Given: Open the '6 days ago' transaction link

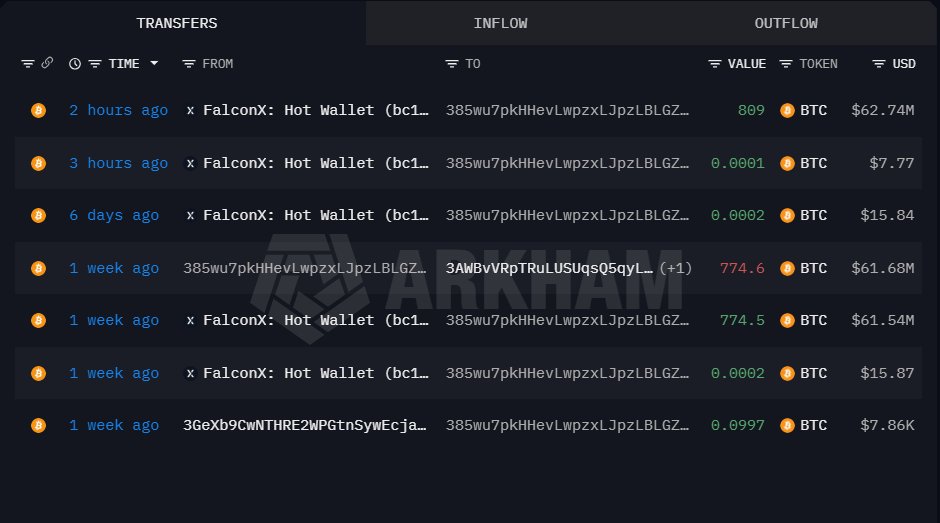Looking at the screenshot, I should tap(114, 215).
